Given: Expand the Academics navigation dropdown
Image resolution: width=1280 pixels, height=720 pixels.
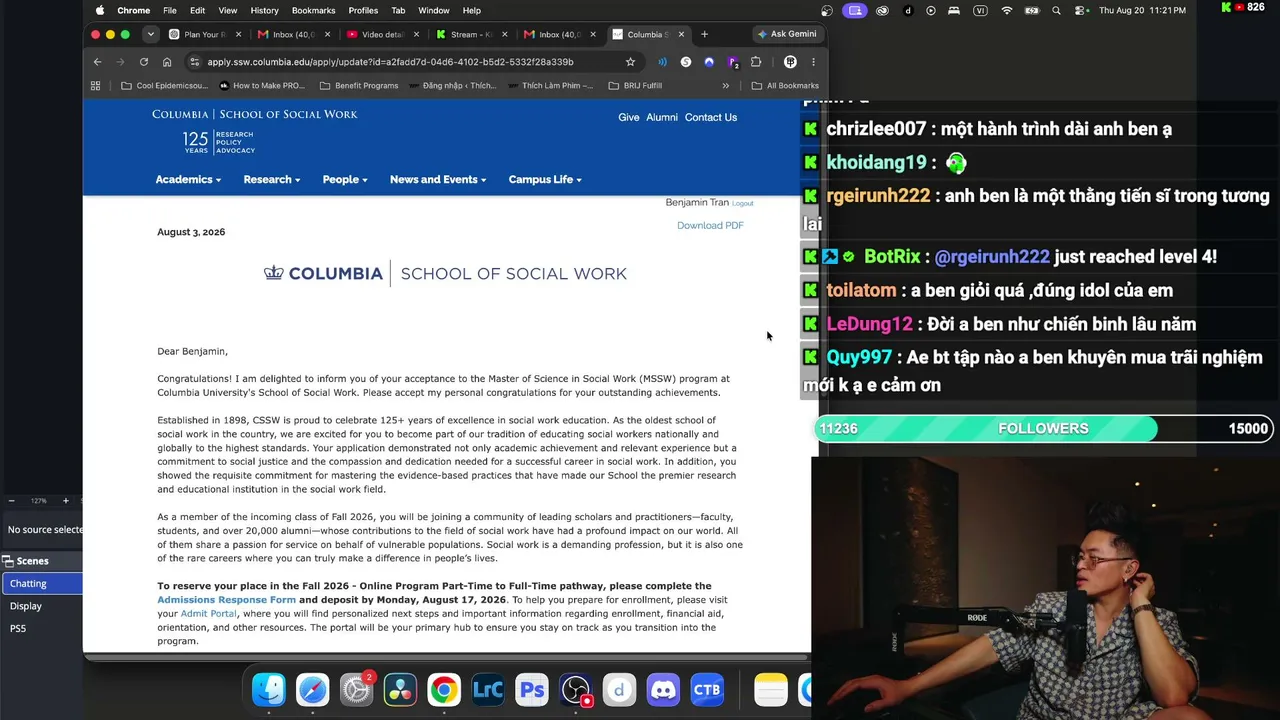Looking at the screenshot, I should click(188, 180).
